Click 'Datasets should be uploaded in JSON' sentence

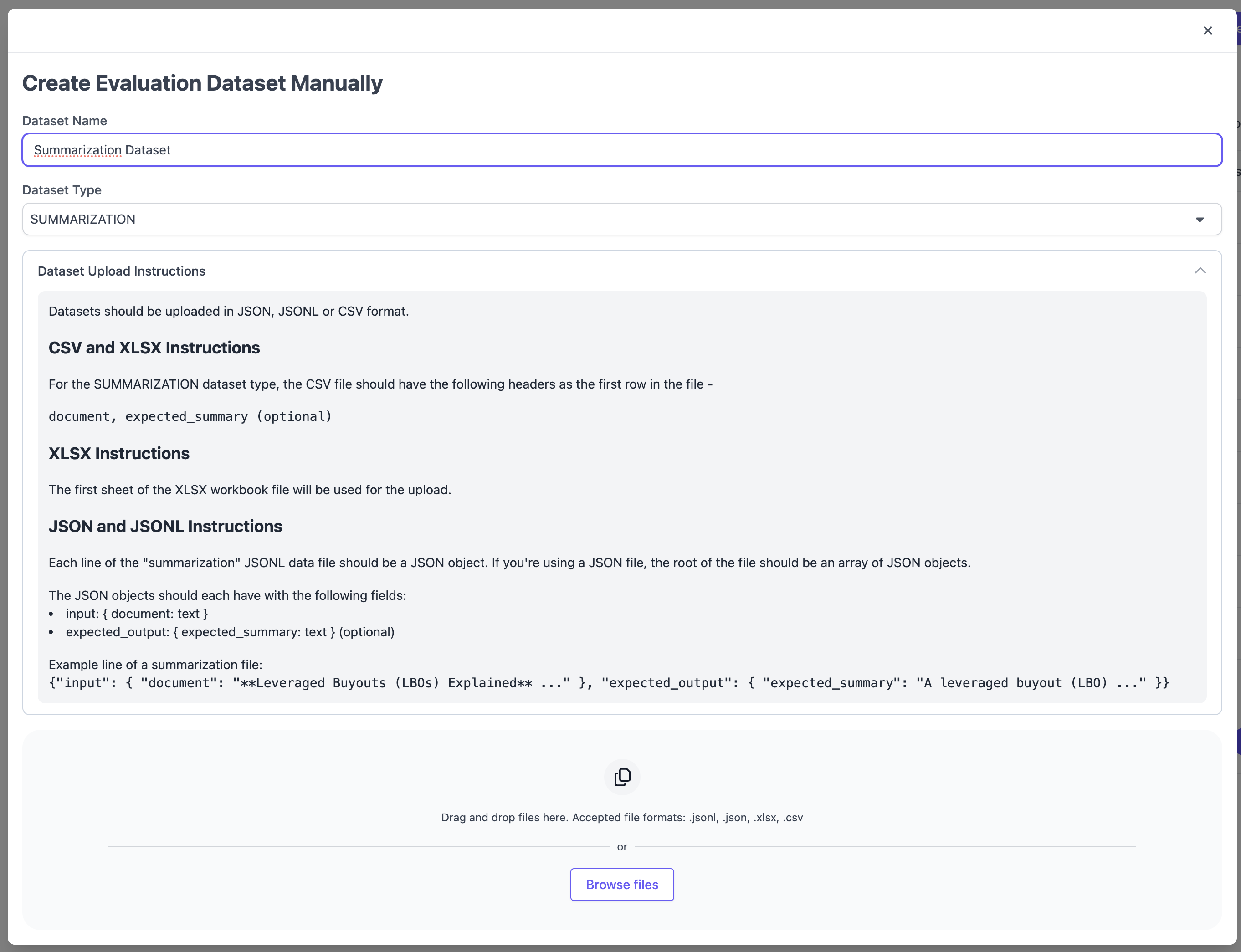pos(228,311)
